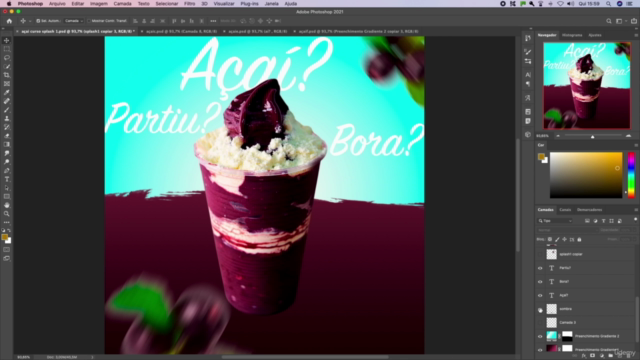640x360 pixels.
Task: Switch to the Ajustes tab
Action: point(595,36)
